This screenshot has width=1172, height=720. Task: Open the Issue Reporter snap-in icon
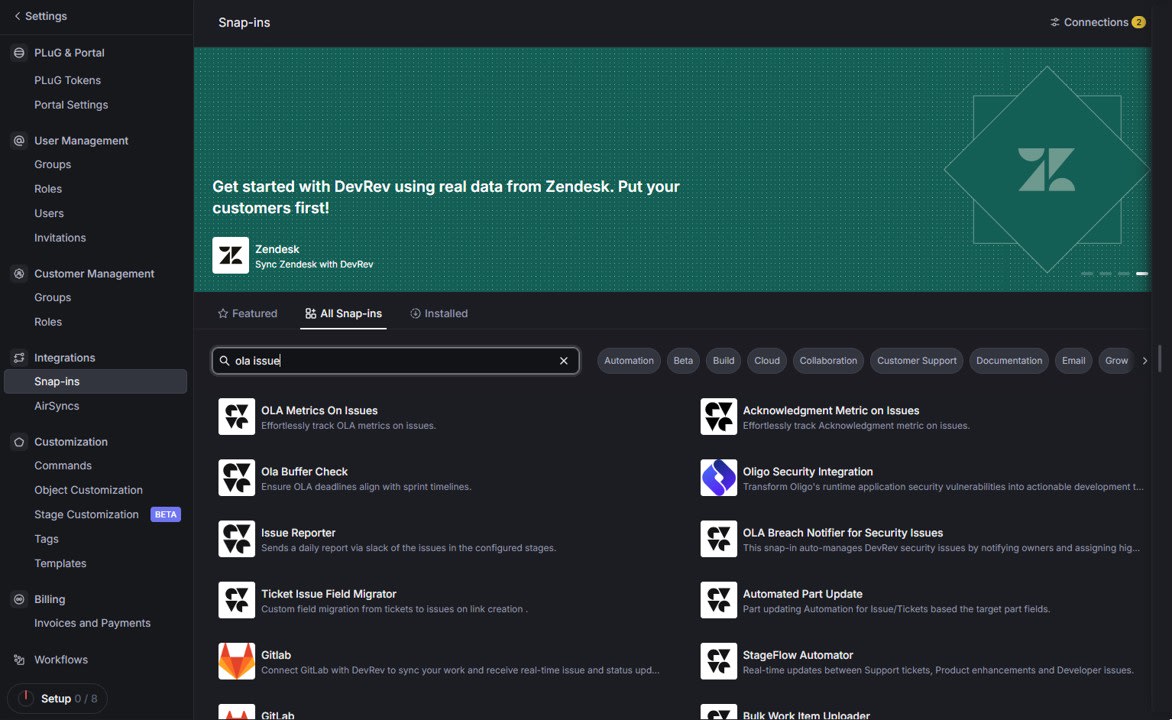237,539
